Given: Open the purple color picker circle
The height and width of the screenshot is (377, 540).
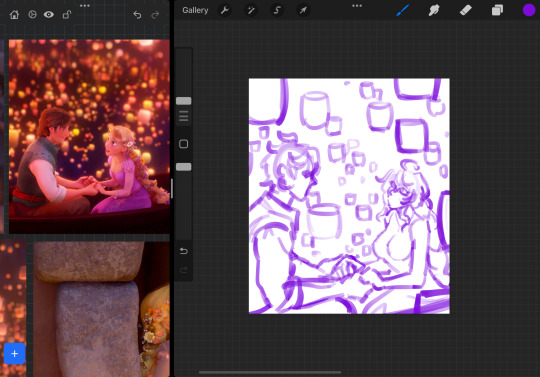Looking at the screenshot, I should pos(529,10).
